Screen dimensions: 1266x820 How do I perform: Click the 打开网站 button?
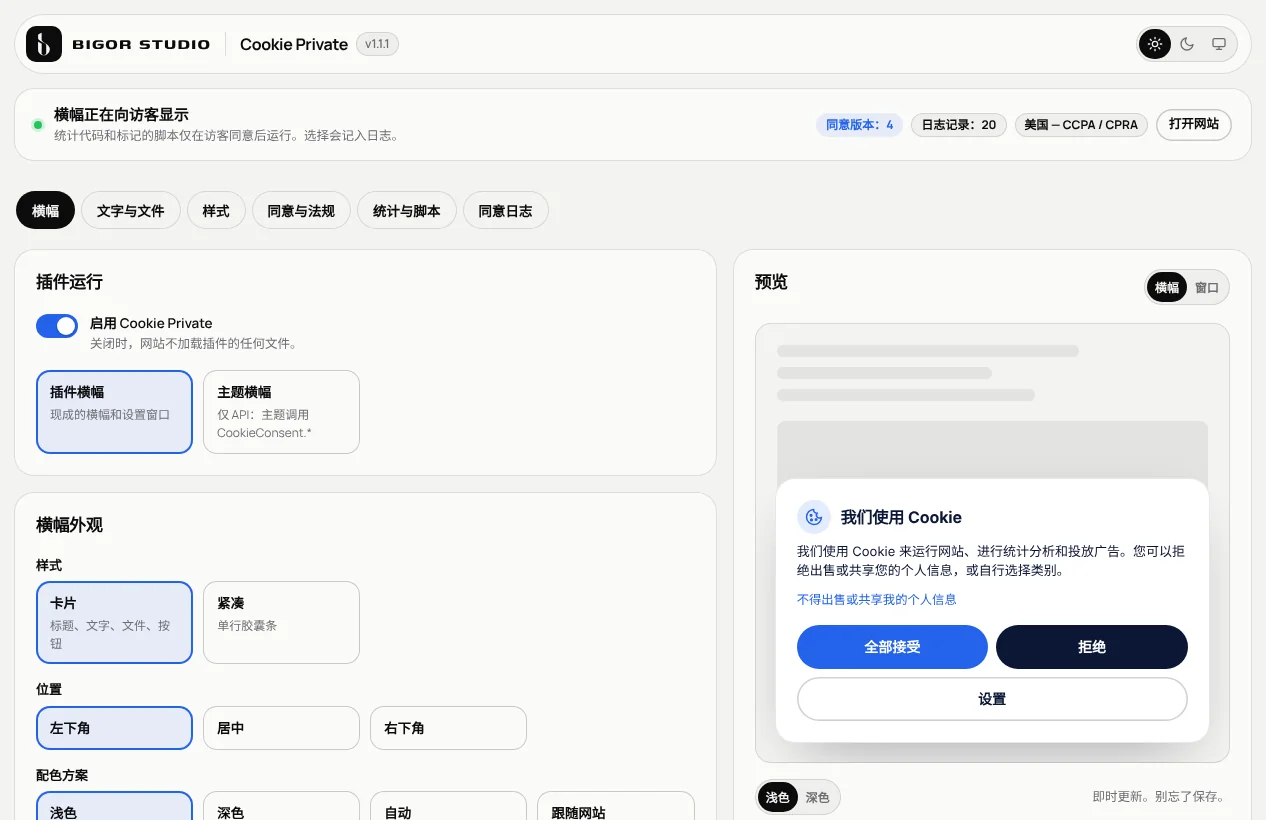click(x=1194, y=124)
